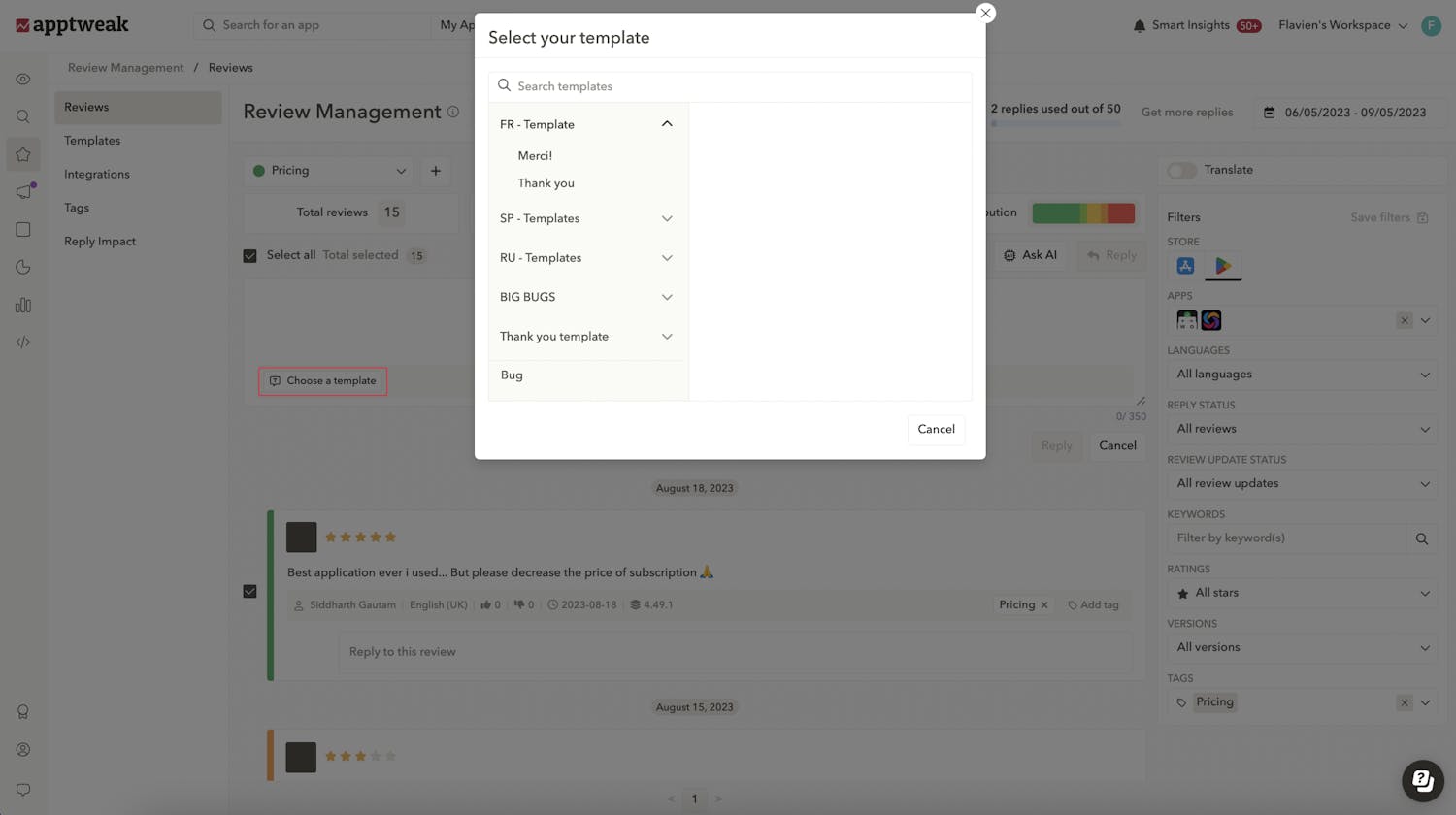Click the Apple App Store icon
The height and width of the screenshot is (815, 1456).
pos(1185,266)
